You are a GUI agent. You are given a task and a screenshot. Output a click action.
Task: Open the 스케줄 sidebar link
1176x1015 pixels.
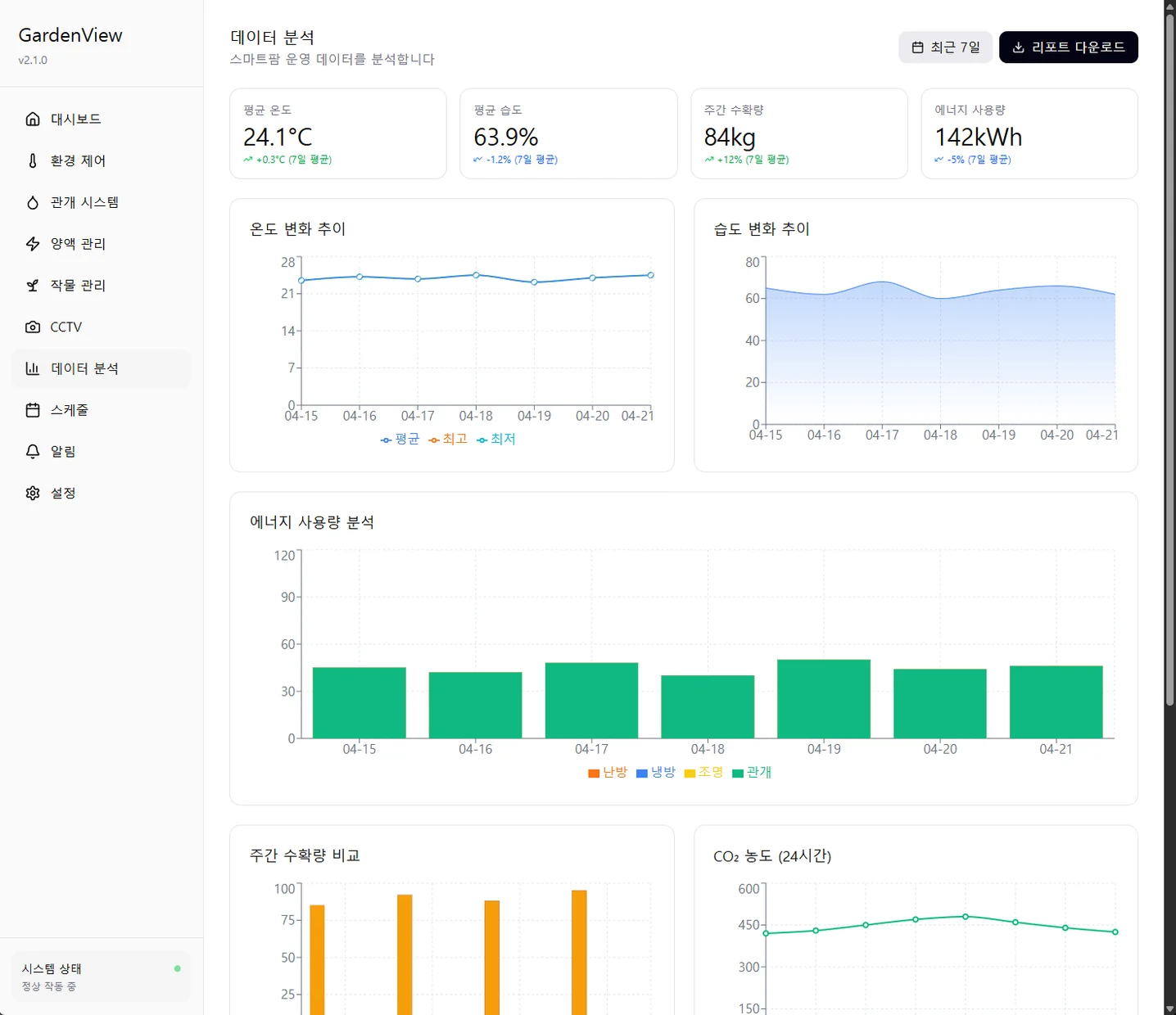pos(102,410)
